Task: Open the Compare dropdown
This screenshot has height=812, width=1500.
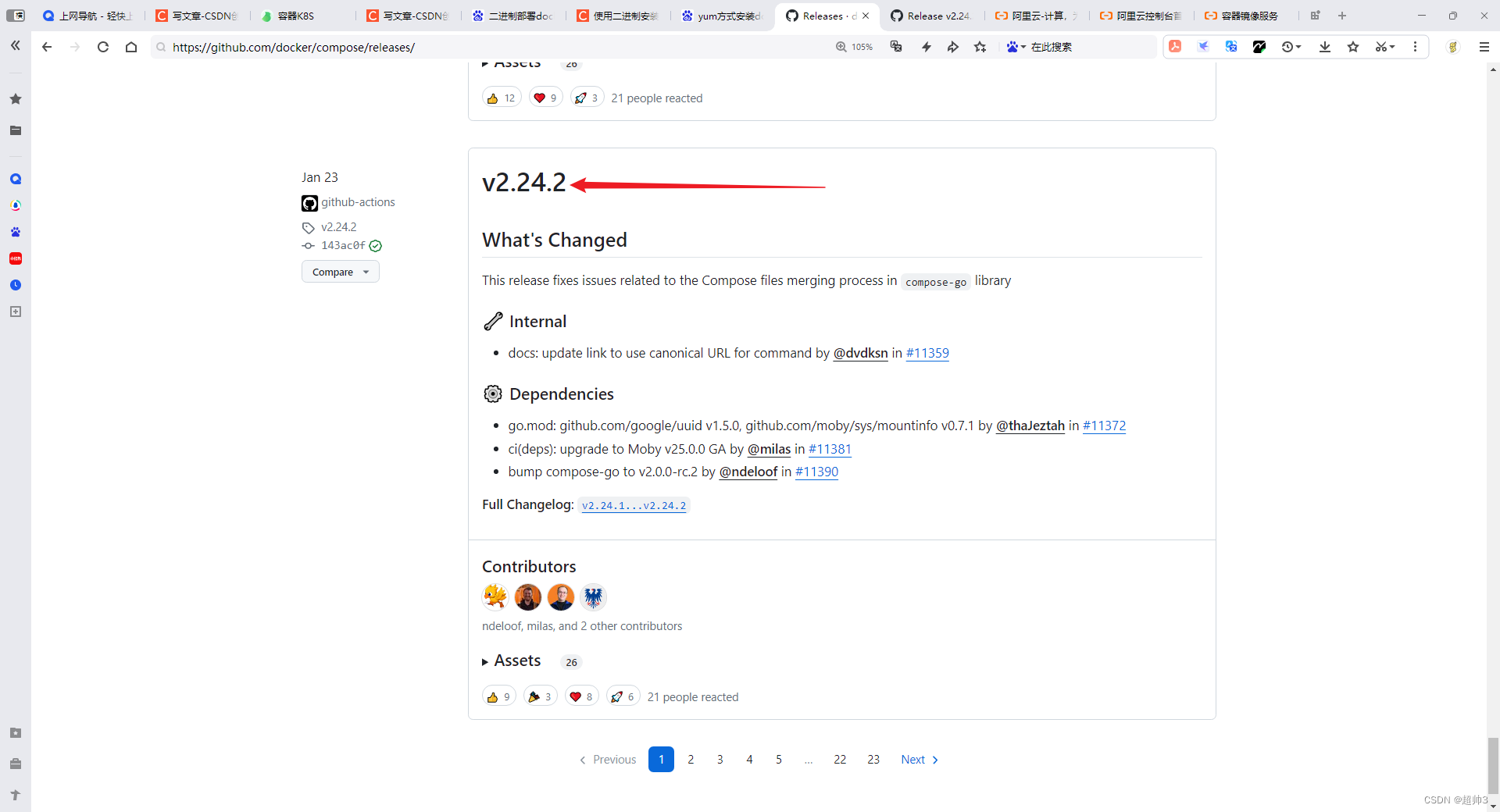Action: coord(340,272)
